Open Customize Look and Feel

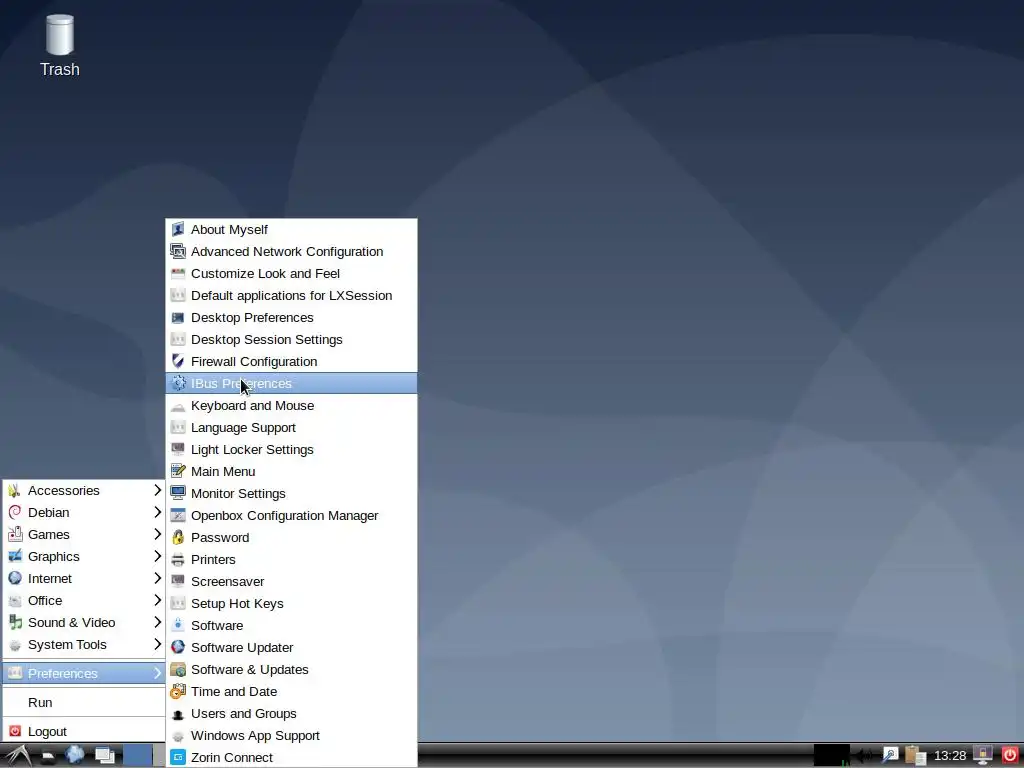click(291, 274)
